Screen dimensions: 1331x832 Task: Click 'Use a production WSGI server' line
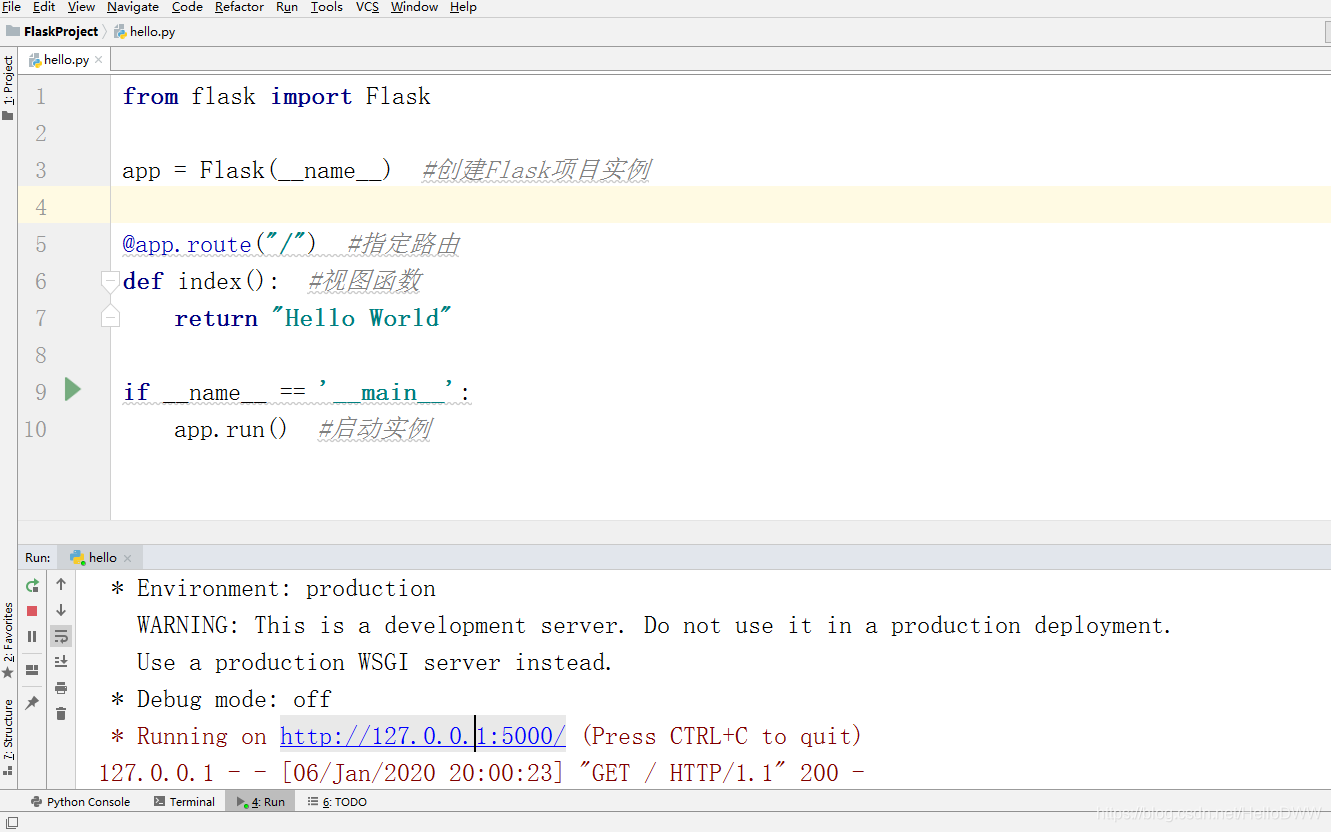coord(375,662)
